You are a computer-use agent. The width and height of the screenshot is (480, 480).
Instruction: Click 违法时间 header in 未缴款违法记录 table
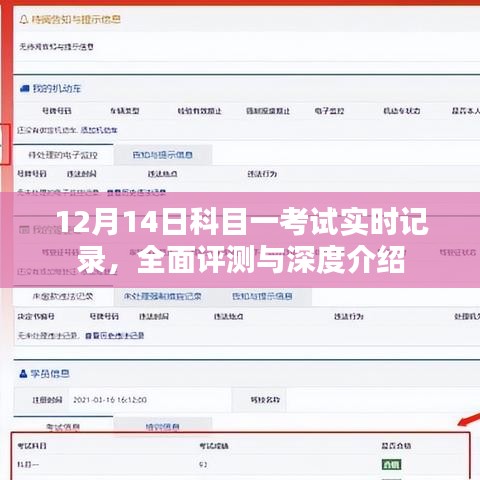pyautogui.click(x=154, y=316)
